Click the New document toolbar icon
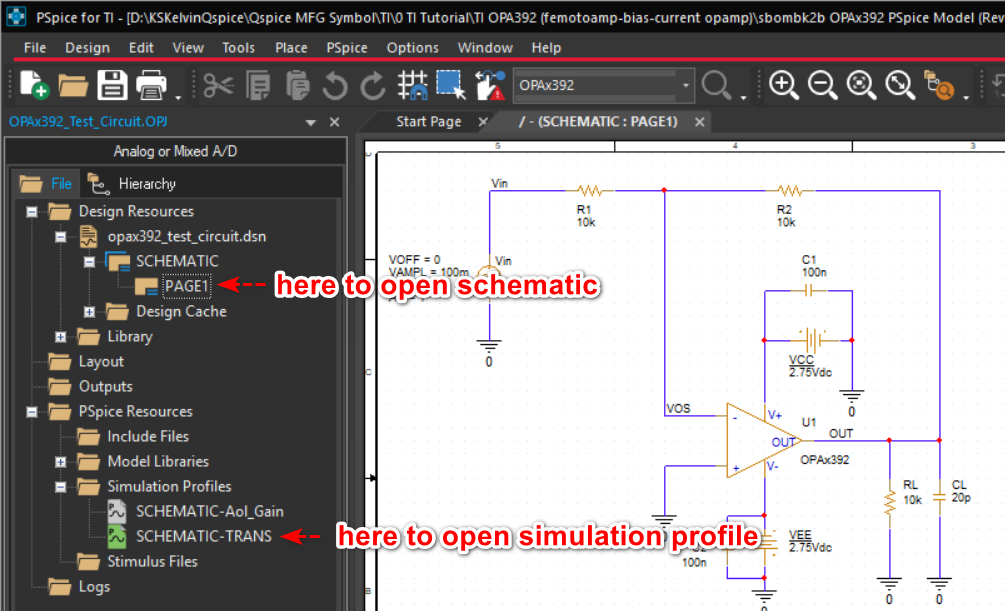The height and width of the screenshot is (611, 1005). coord(34,85)
